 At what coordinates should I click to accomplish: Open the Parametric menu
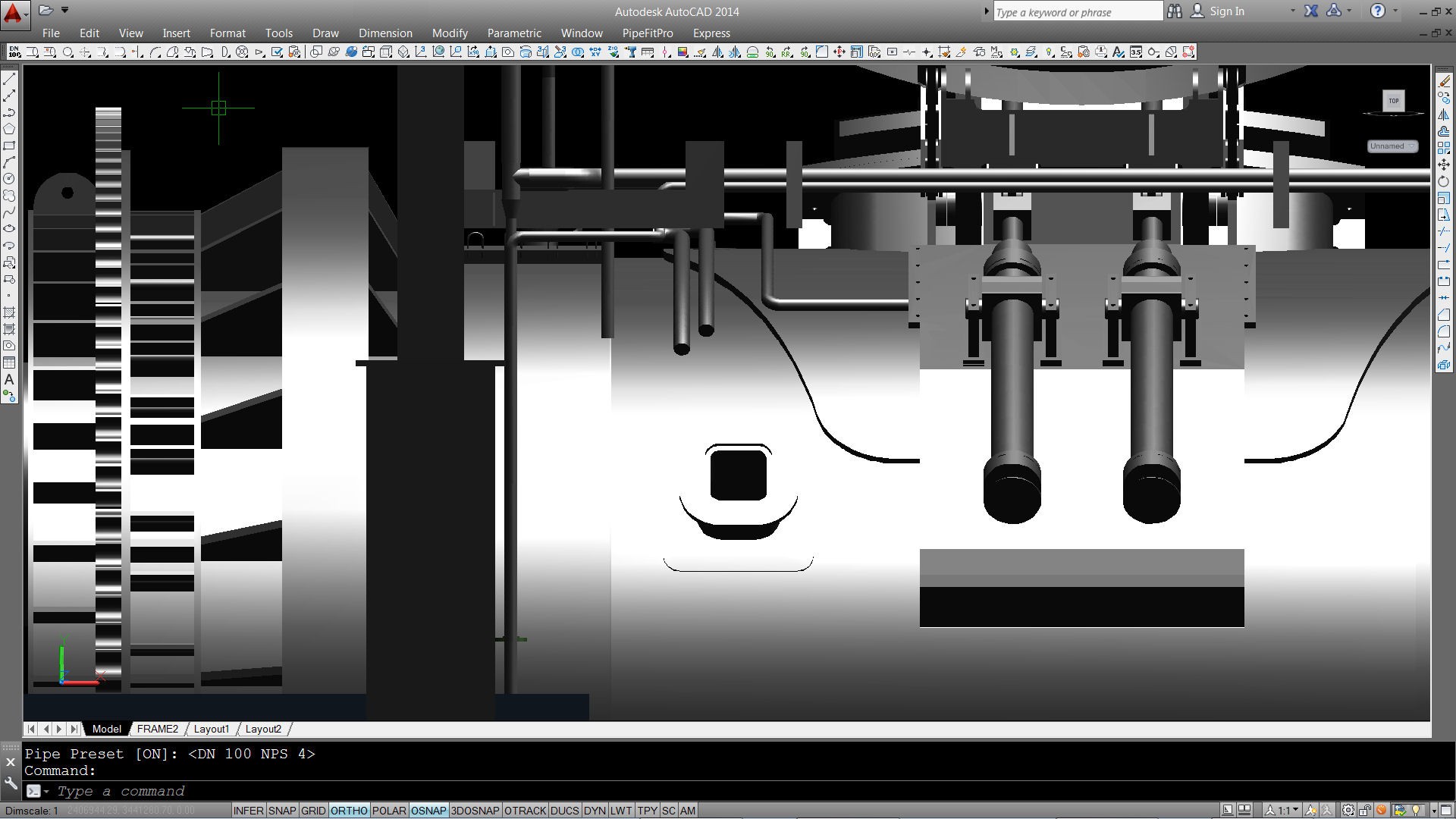(514, 33)
